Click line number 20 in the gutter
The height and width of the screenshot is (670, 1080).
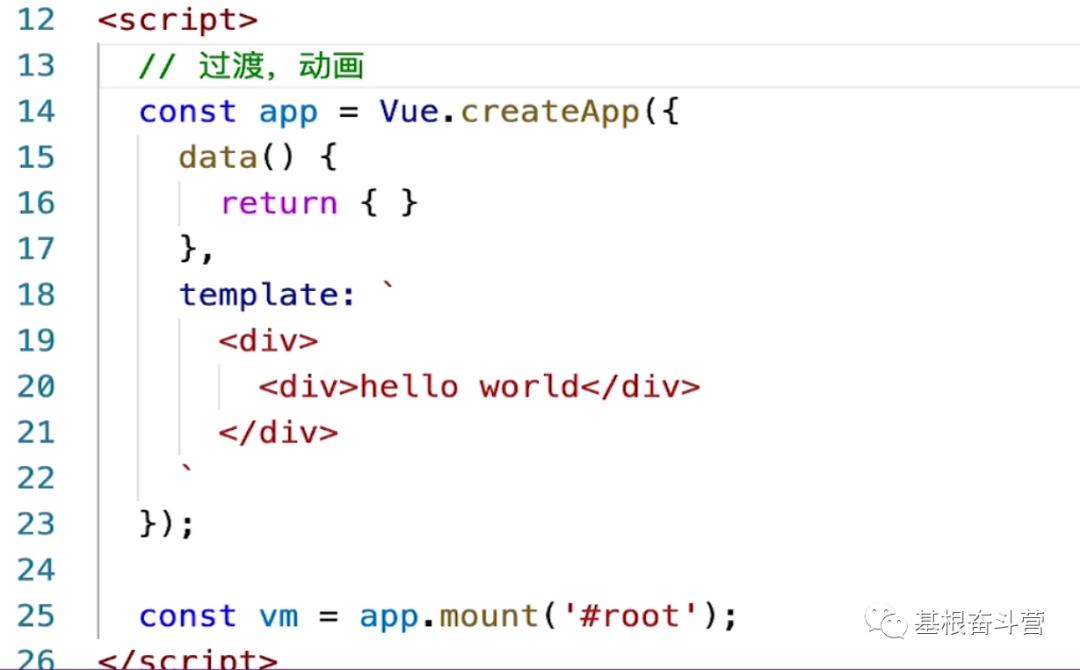(x=37, y=386)
